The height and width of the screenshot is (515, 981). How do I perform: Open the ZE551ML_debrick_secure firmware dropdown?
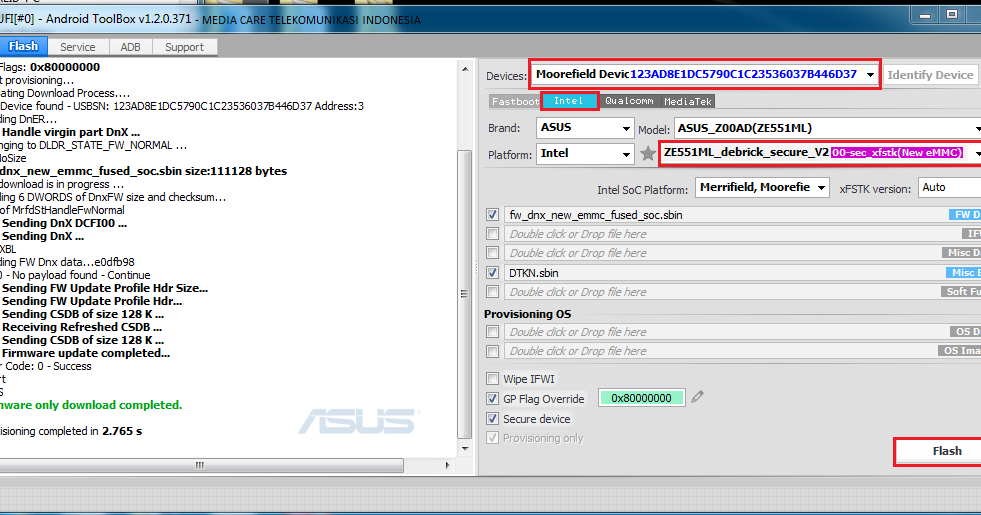click(821, 153)
